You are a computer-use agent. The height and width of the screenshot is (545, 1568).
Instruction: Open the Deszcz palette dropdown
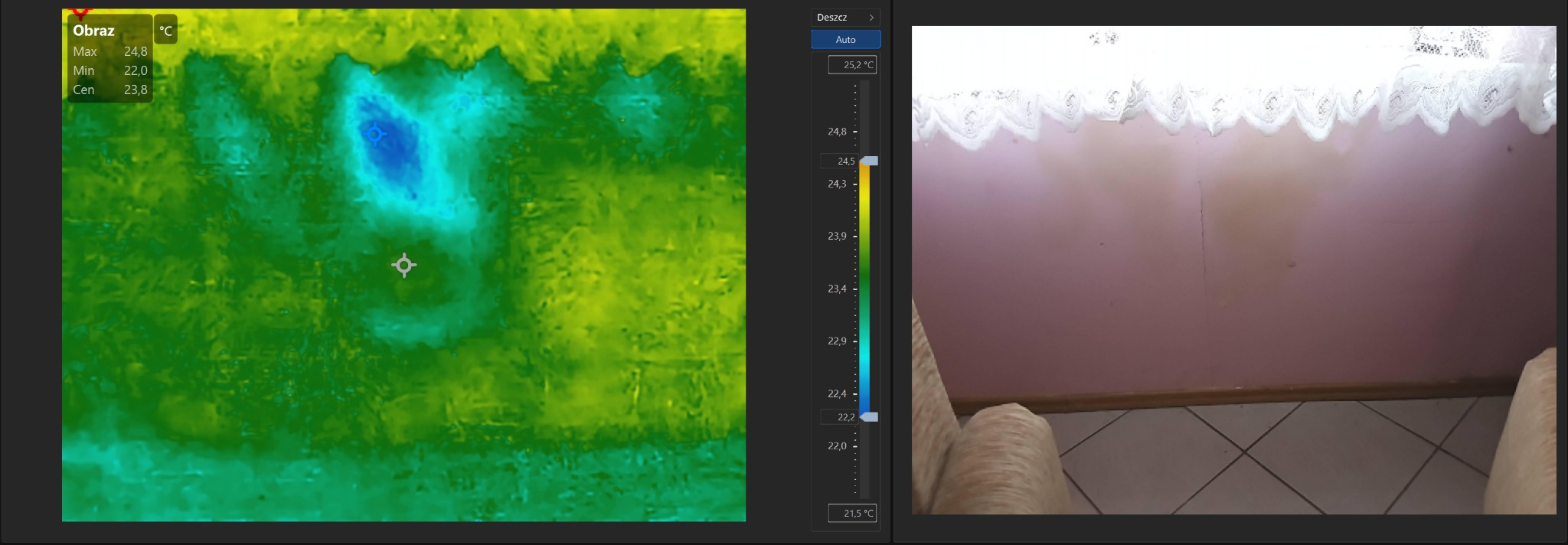pos(845,18)
